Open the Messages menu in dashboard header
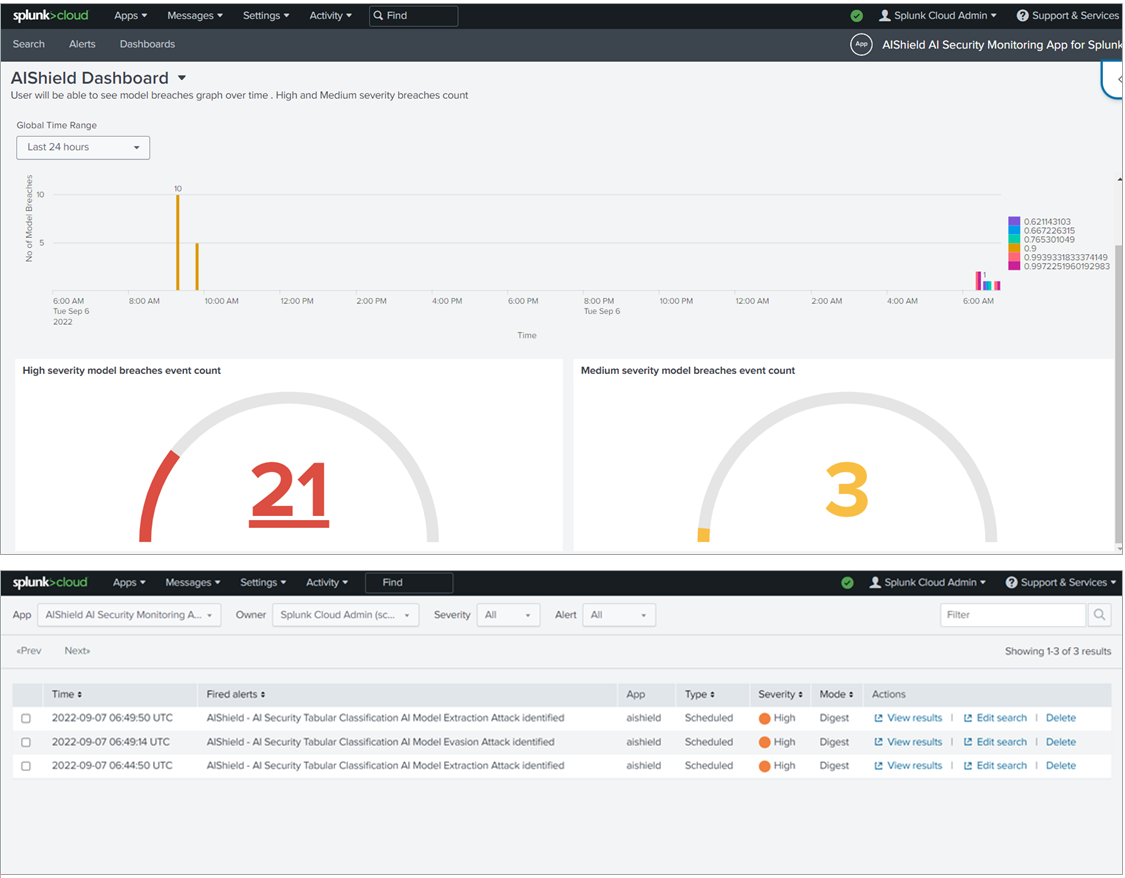 click(195, 15)
